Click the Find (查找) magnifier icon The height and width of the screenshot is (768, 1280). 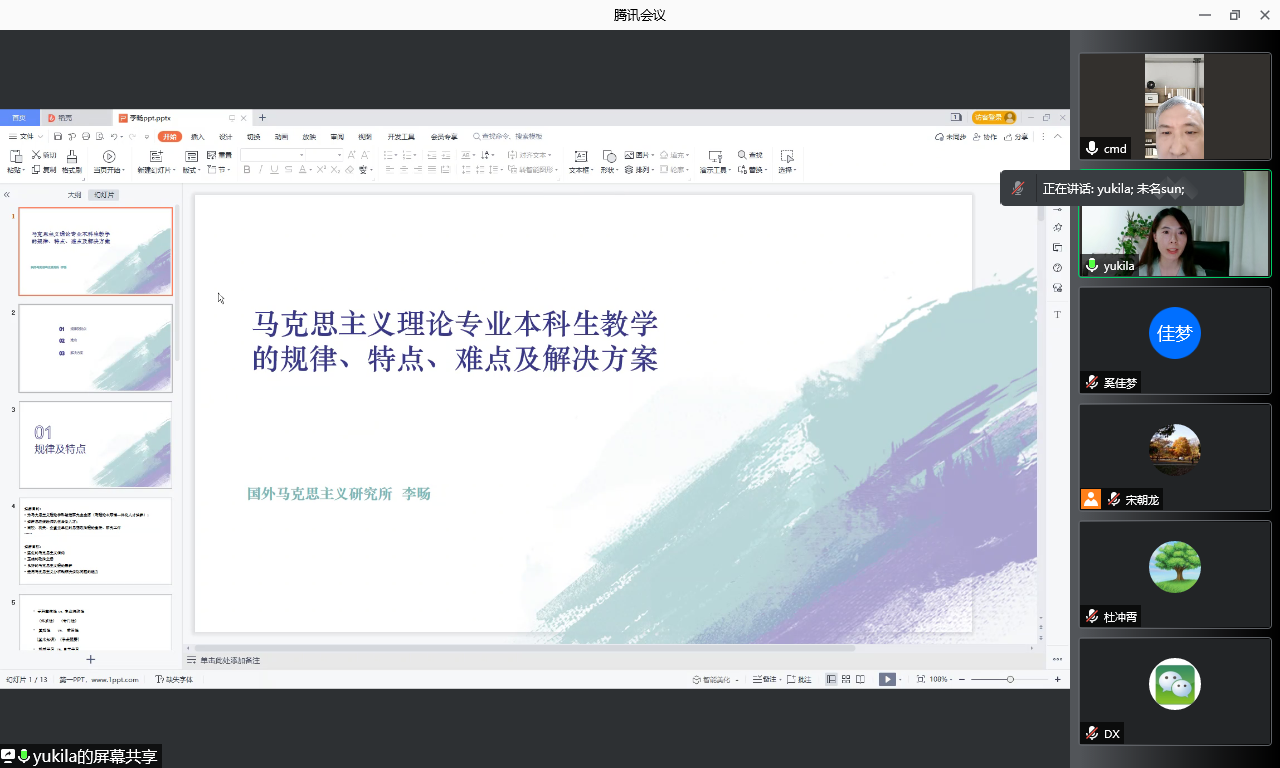tap(743, 155)
